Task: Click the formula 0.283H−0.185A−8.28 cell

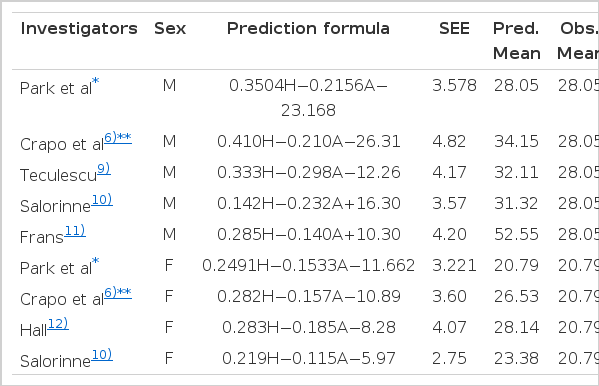Action: [x=309, y=327]
